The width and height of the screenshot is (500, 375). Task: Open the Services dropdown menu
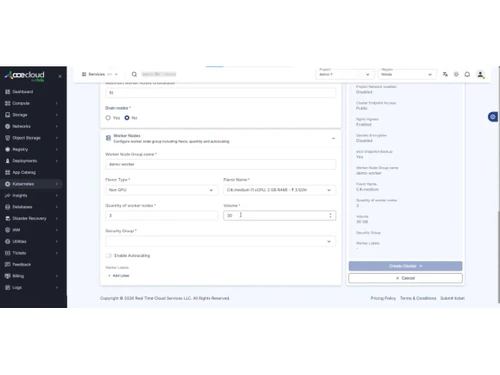(x=100, y=74)
